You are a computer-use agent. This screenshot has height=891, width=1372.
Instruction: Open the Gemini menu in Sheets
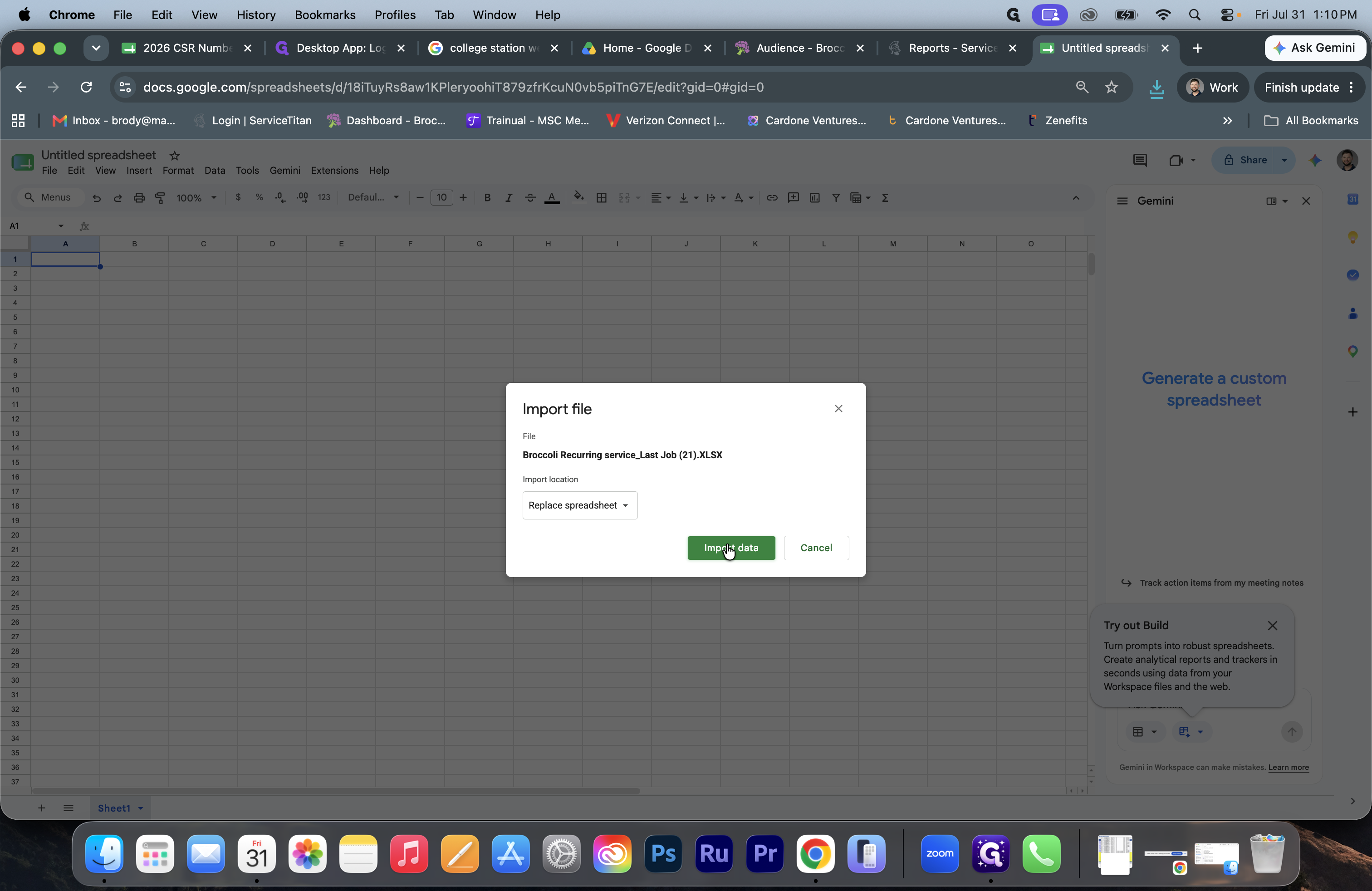coord(285,171)
